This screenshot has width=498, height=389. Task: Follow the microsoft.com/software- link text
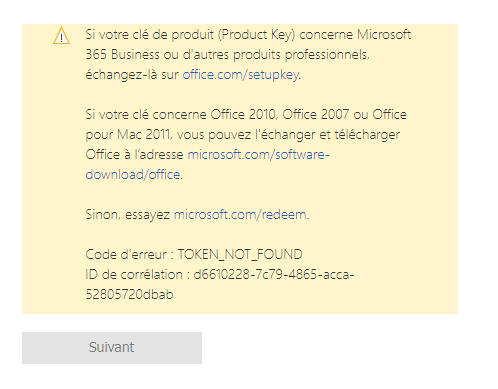pos(258,154)
